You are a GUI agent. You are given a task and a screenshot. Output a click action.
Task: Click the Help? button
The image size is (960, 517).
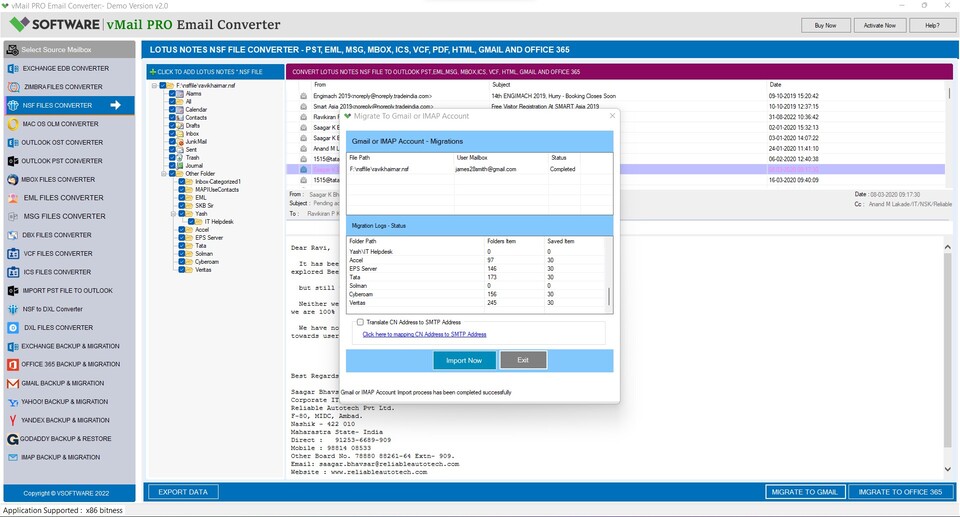[x=932, y=25]
